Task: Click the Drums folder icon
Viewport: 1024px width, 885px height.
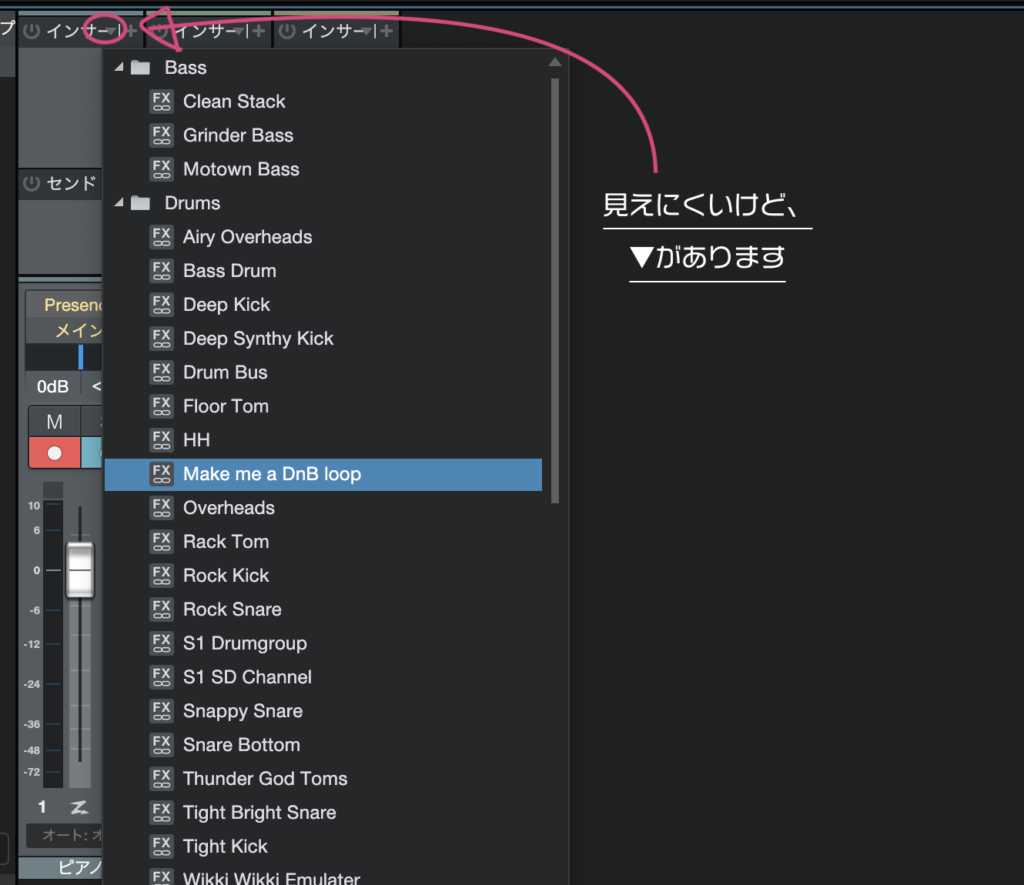Action: pos(141,203)
